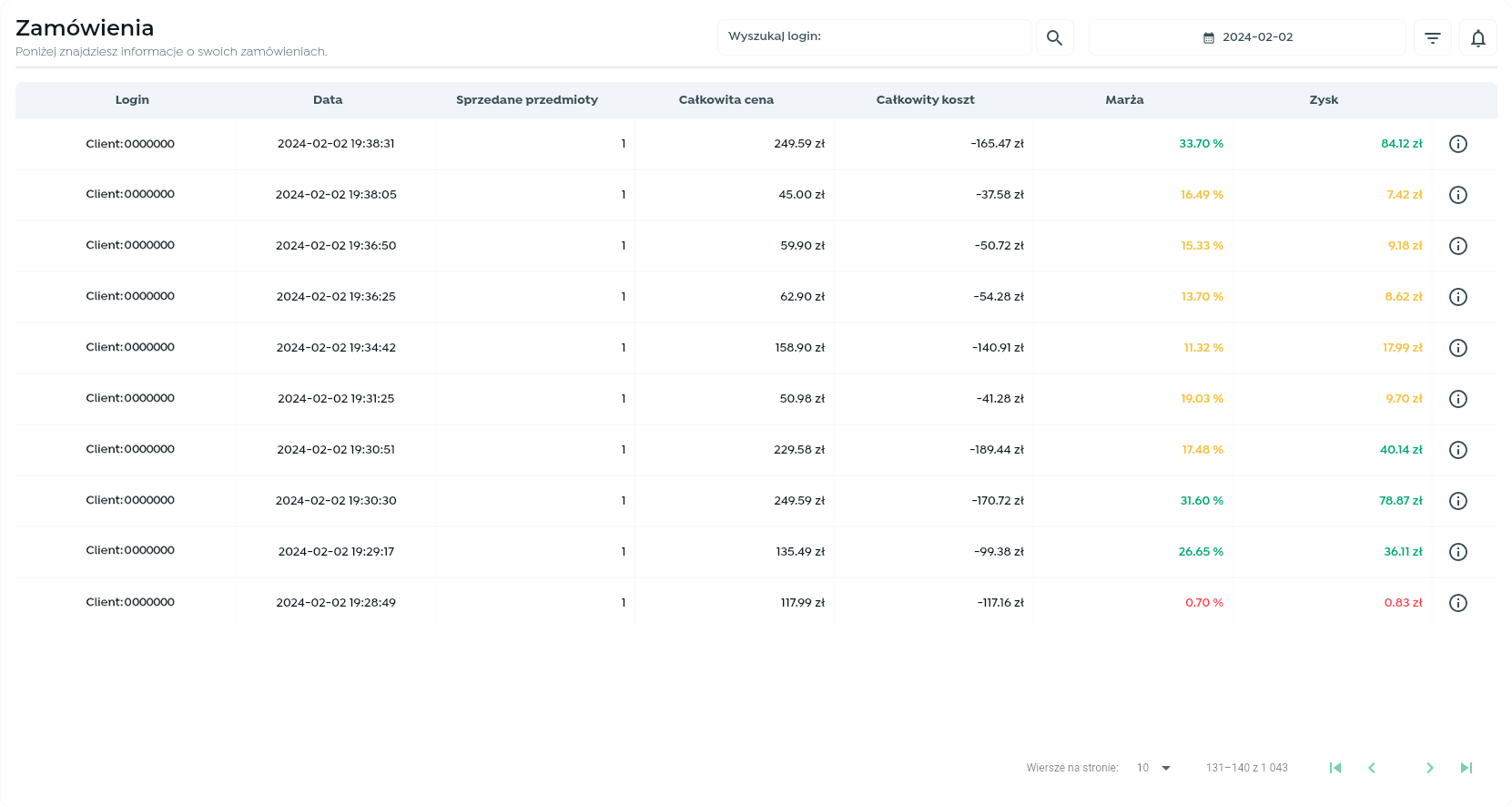The width and height of the screenshot is (1512, 807).
Task: Click profit value 17.99 zł
Action: tap(1403, 348)
